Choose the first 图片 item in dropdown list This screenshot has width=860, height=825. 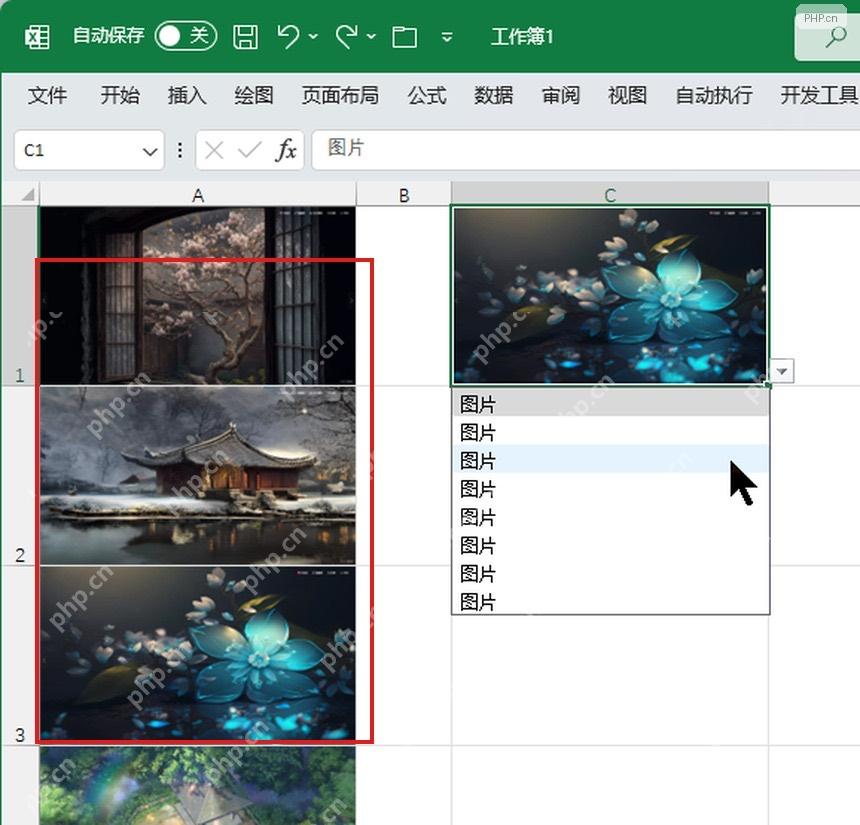[x=610, y=404]
